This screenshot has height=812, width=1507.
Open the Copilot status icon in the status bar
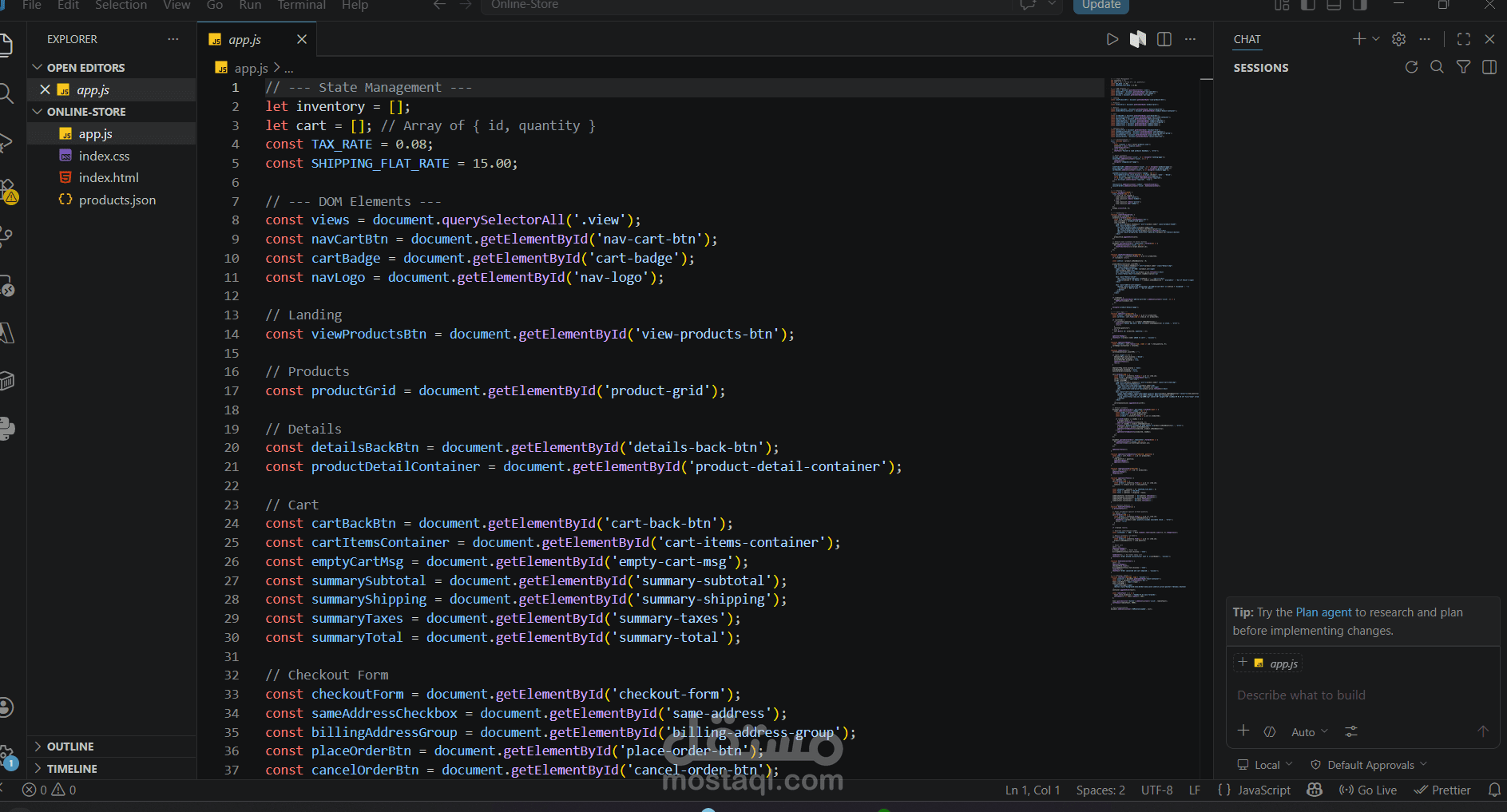pyautogui.click(x=1315, y=790)
